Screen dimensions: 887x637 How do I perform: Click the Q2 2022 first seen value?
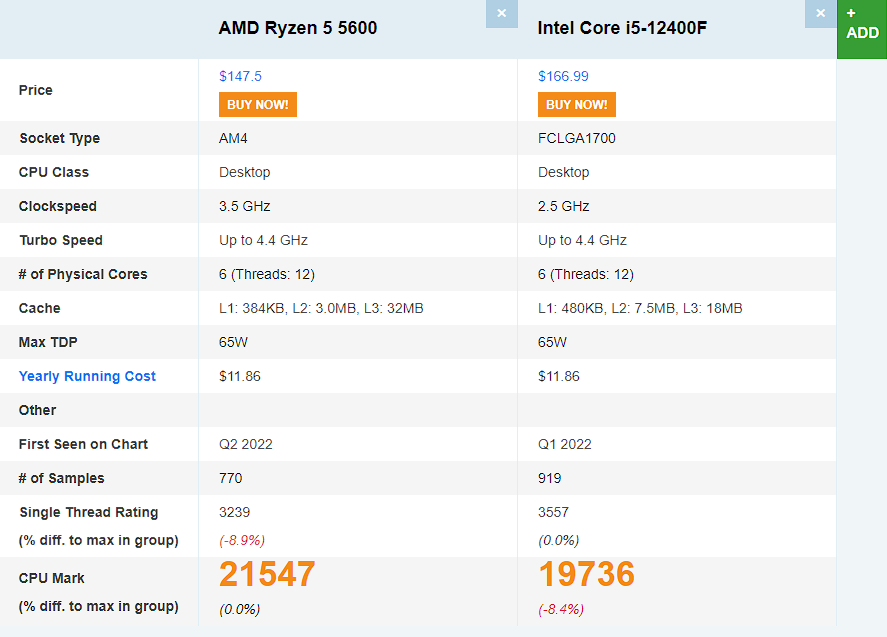246,444
